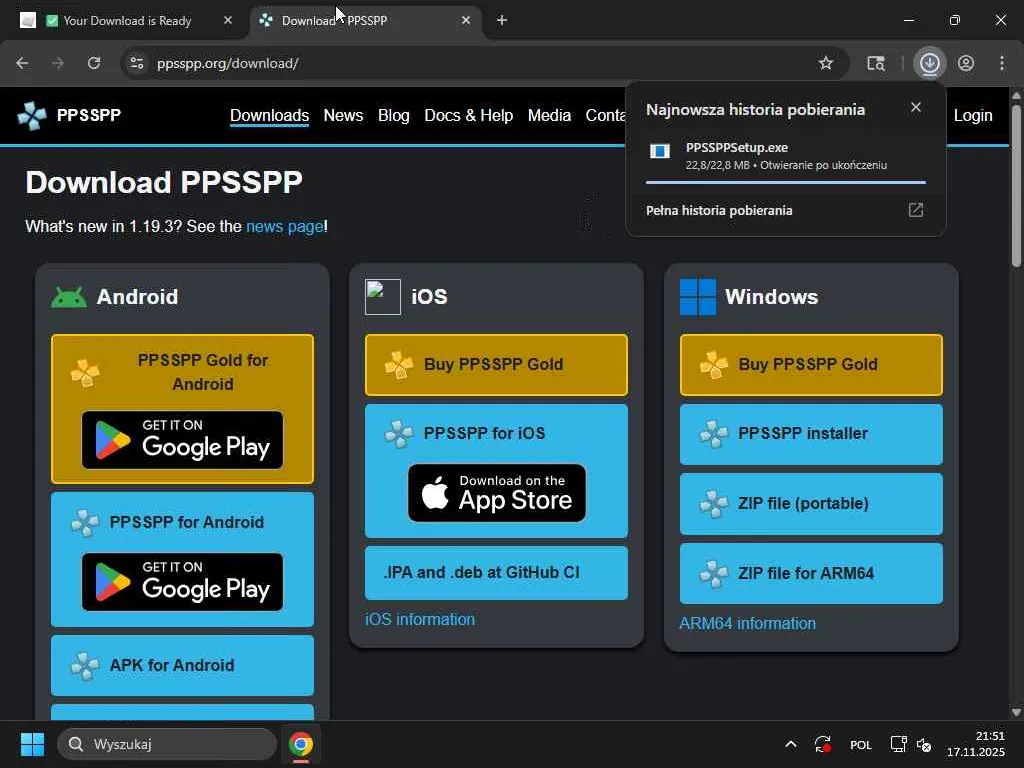Screen dimensions: 1024x768
Task: Show hidden system tray icons
Action: pos(790,744)
